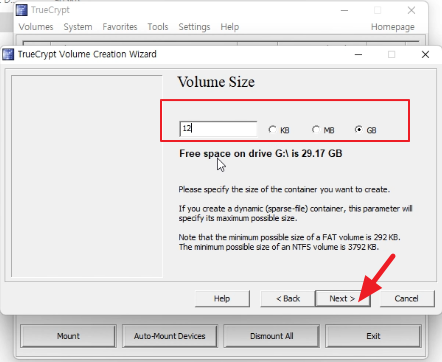
Task: Click Auto-Mount Devices button
Action: click(x=170, y=336)
